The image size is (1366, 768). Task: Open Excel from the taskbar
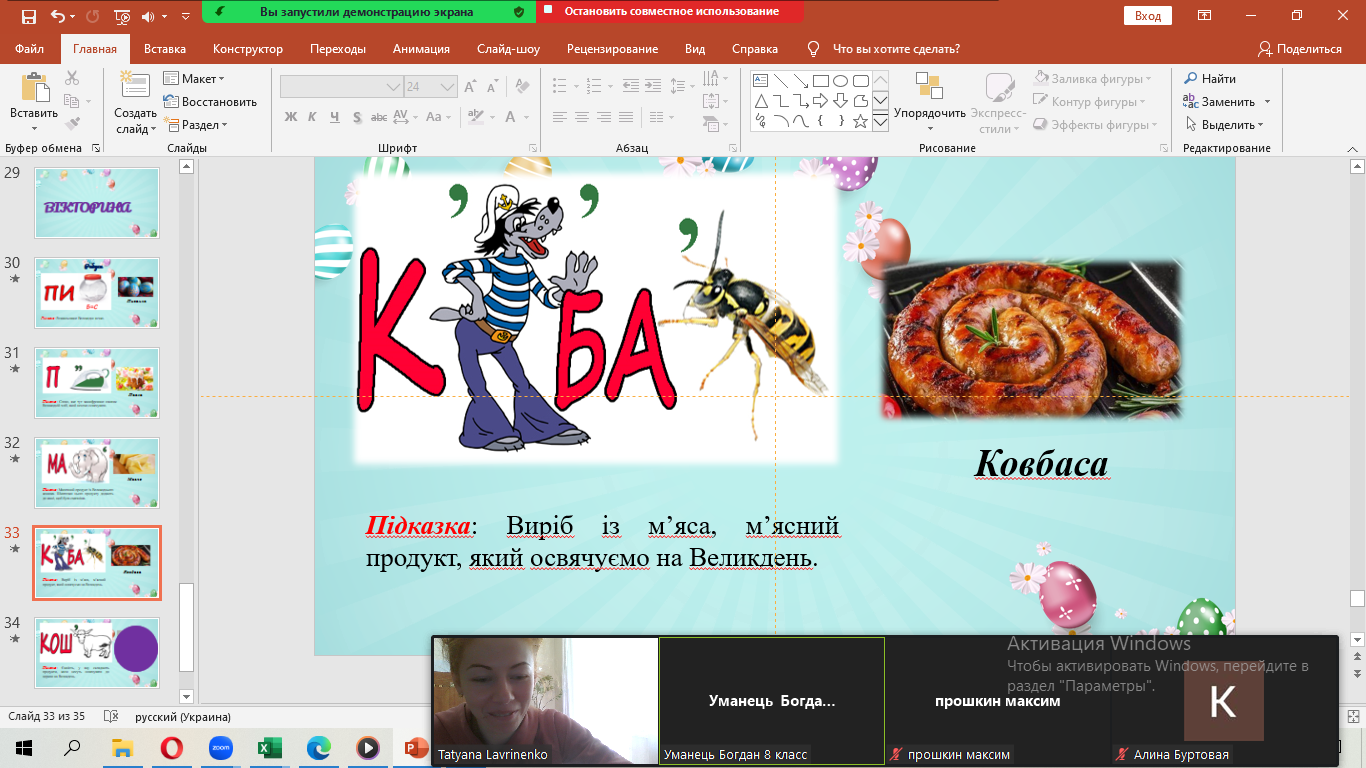click(x=270, y=747)
